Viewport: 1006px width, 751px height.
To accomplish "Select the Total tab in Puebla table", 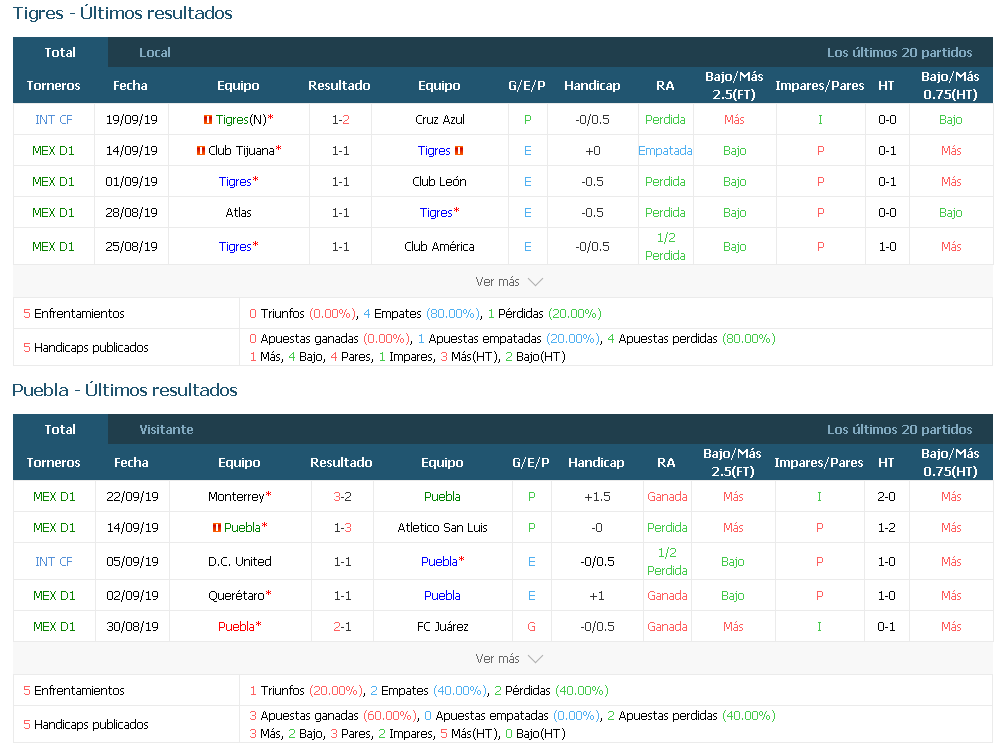I will (x=60, y=430).
